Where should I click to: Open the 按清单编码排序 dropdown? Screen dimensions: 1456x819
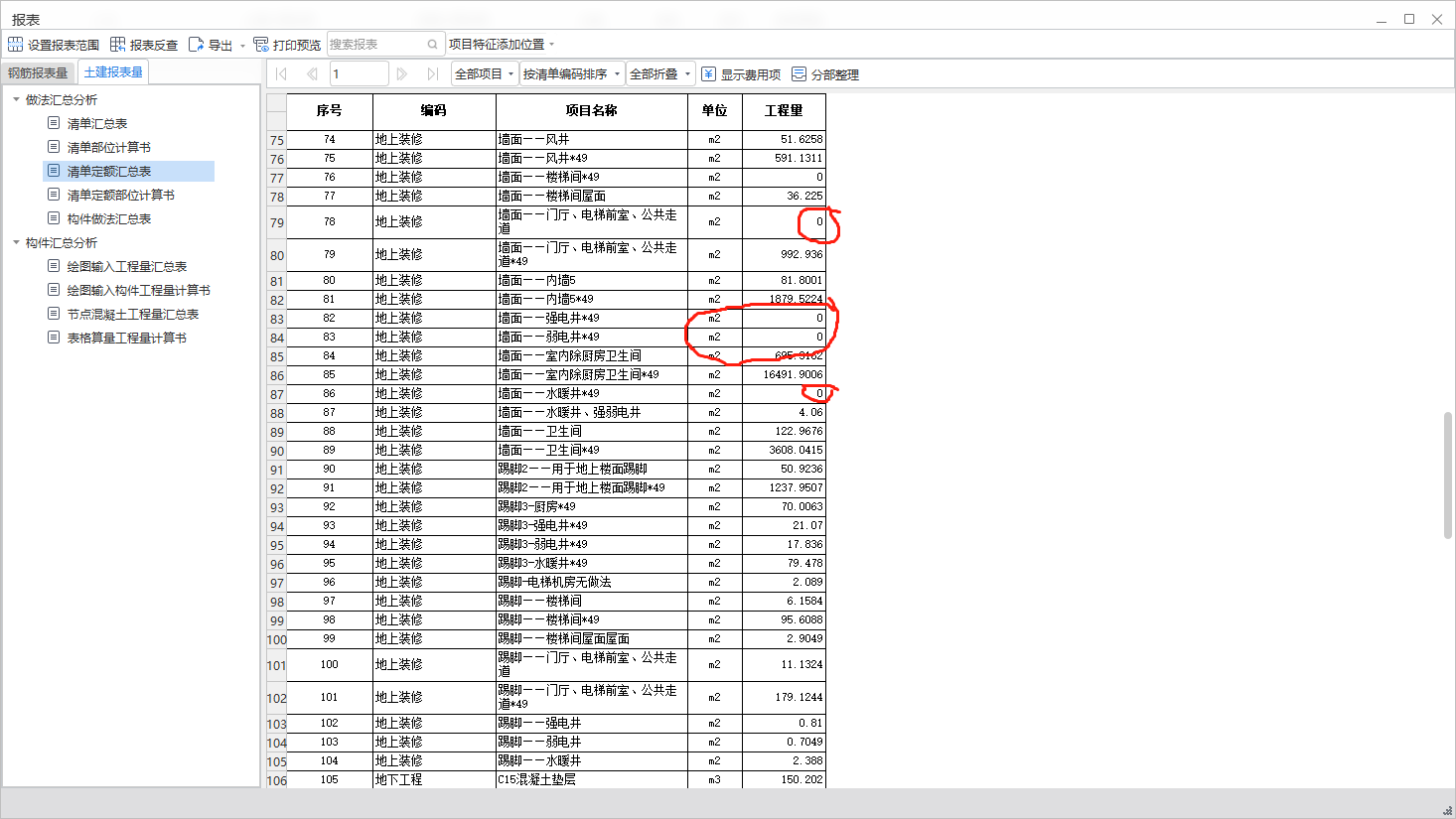pyautogui.click(x=572, y=73)
